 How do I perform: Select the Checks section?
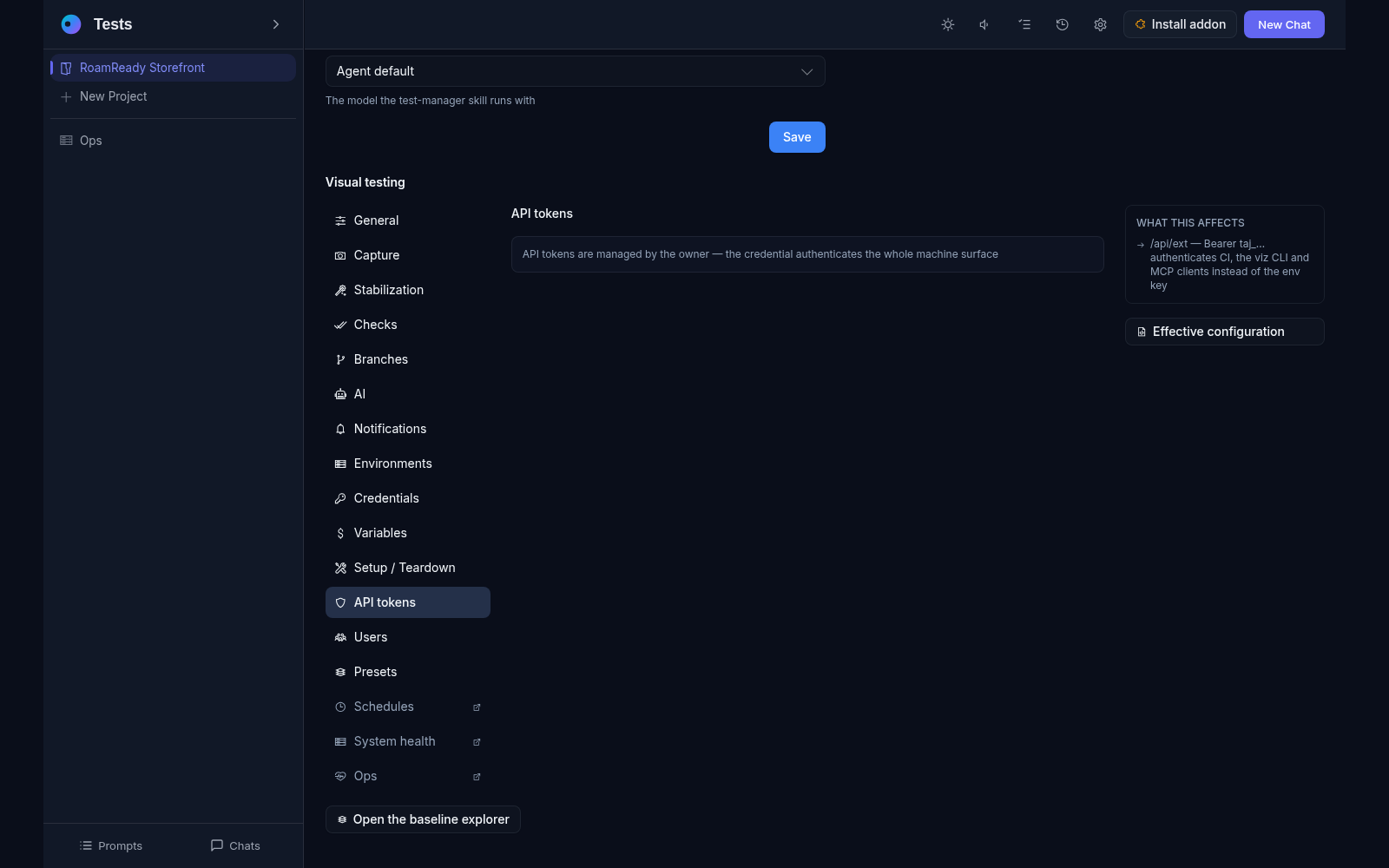pos(408,325)
